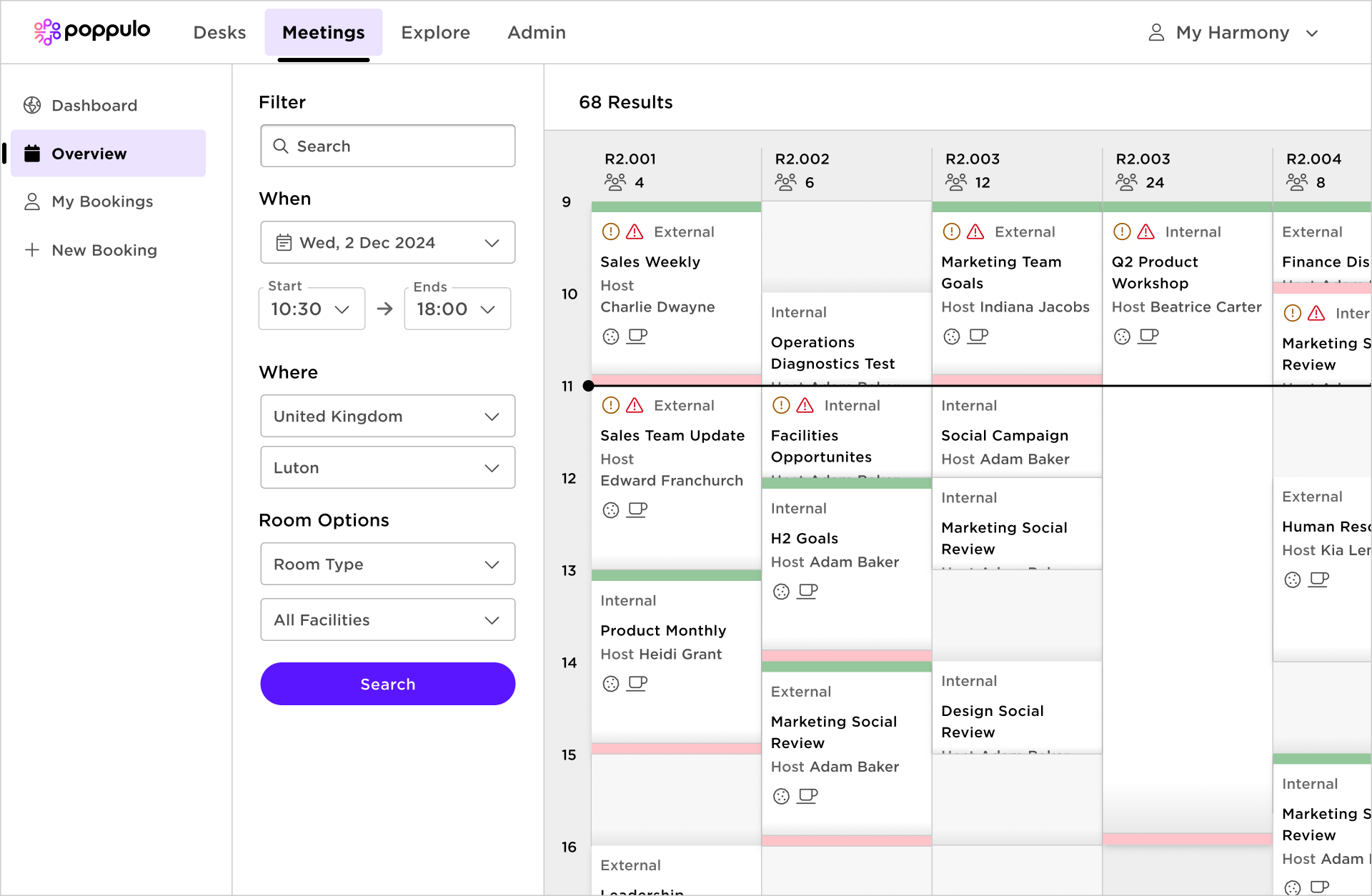Open the Explore tab
The width and height of the screenshot is (1372, 896).
tap(435, 32)
